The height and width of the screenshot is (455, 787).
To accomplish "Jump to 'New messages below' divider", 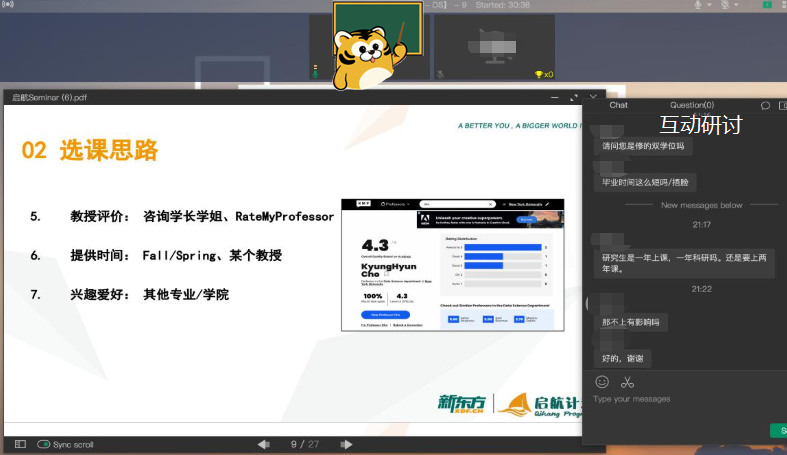I will 701,205.
